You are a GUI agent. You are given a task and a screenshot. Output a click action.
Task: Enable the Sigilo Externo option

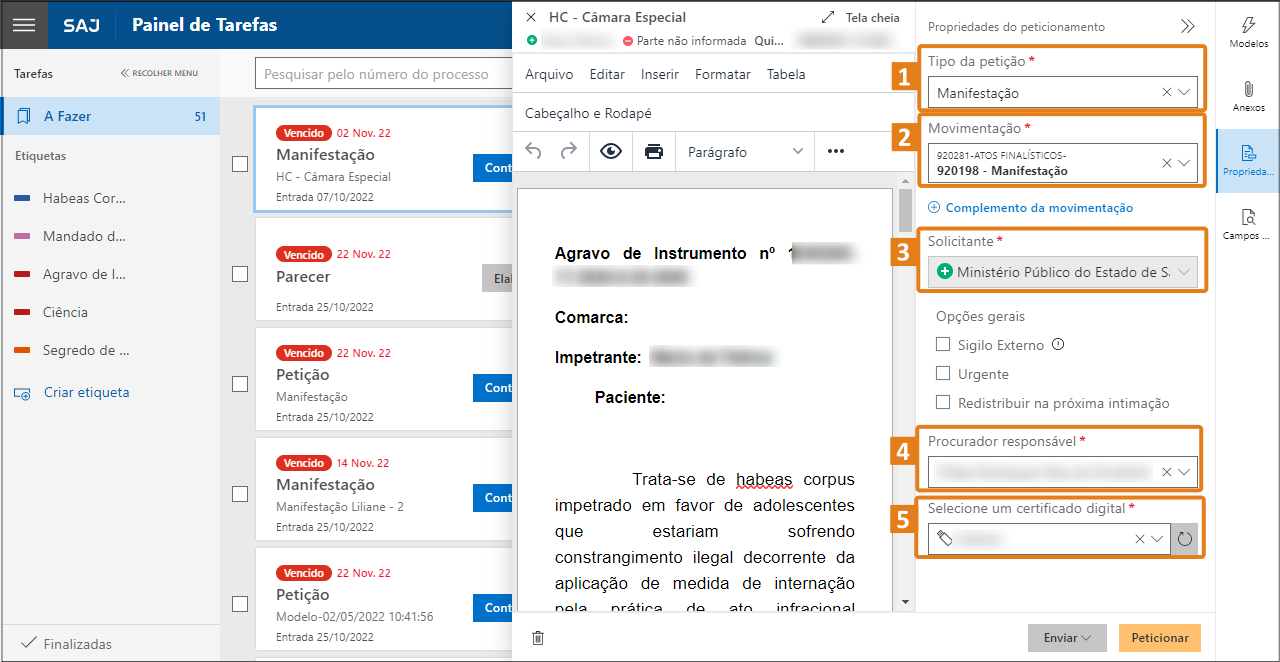point(942,344)
